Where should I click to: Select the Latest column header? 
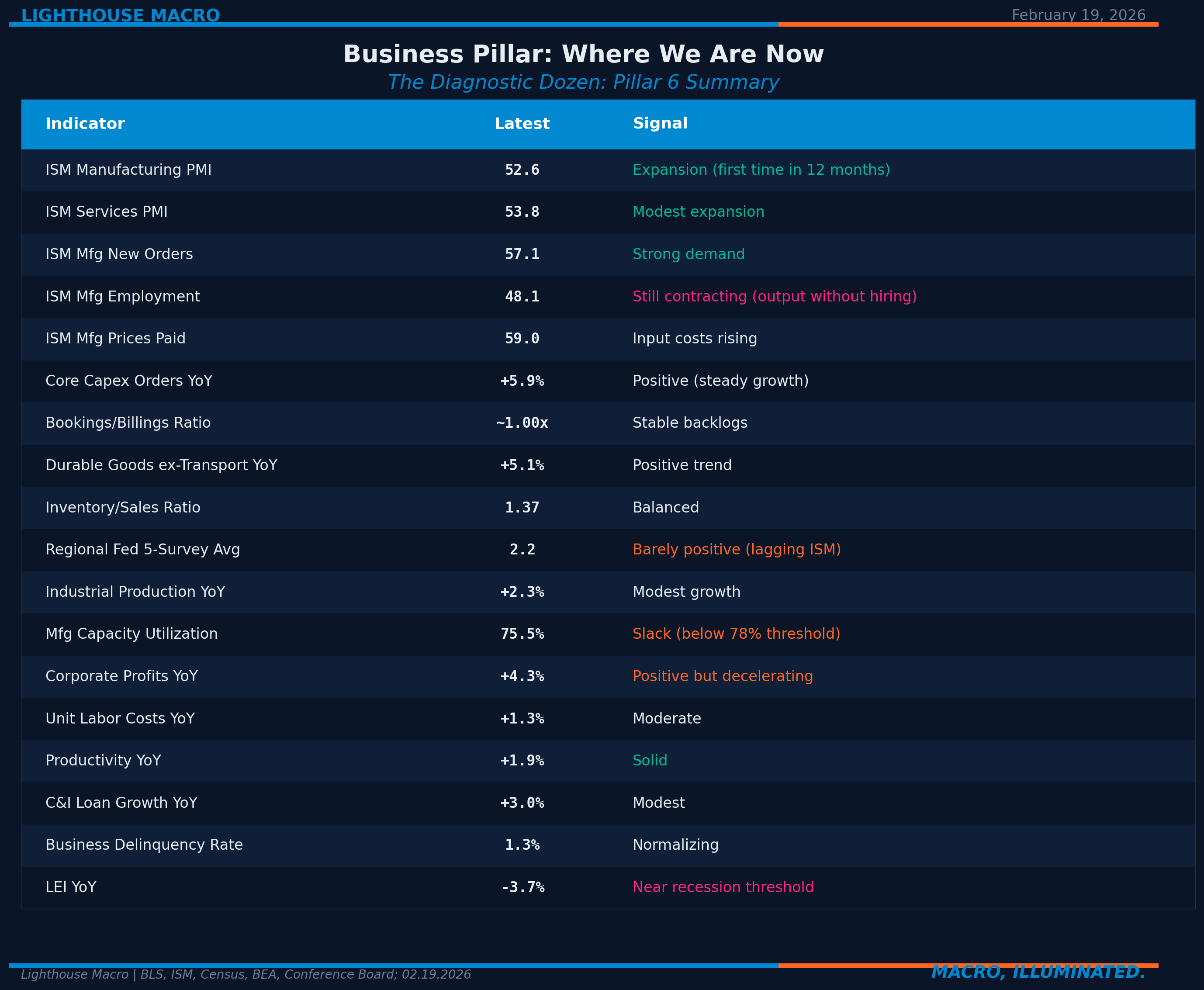522,124
